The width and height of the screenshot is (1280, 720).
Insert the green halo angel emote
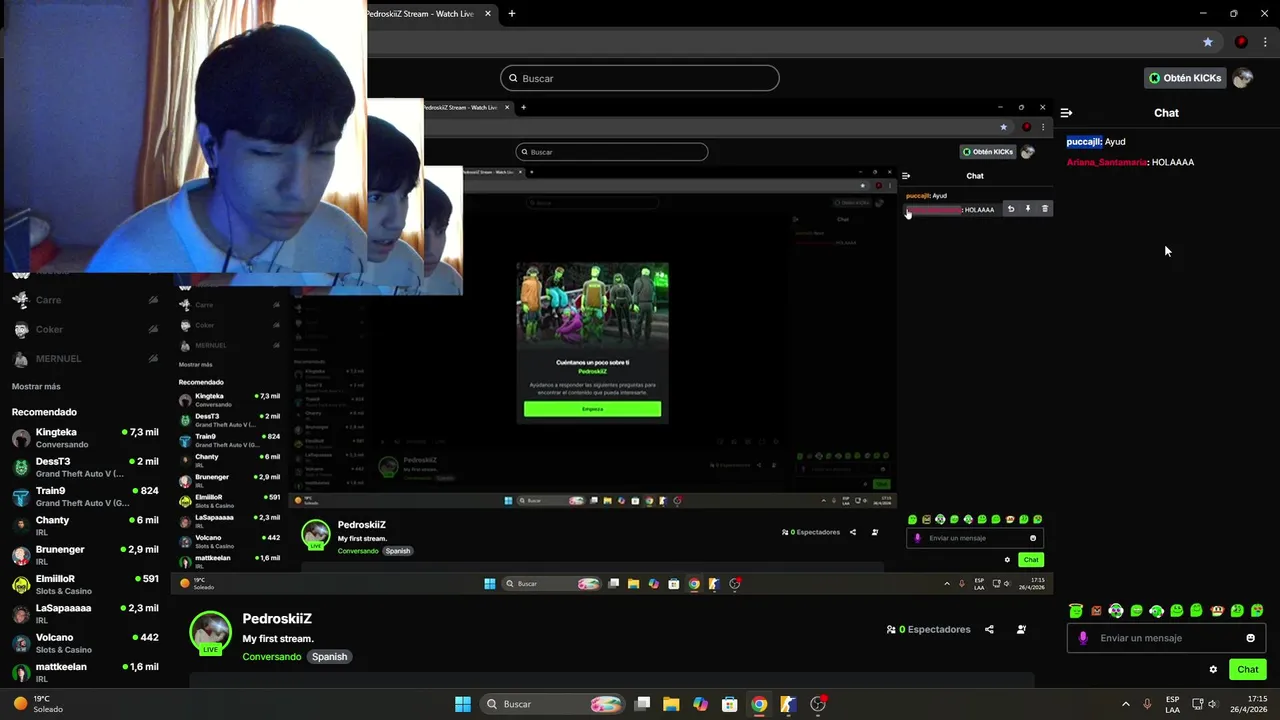[x=1076, y=610]
